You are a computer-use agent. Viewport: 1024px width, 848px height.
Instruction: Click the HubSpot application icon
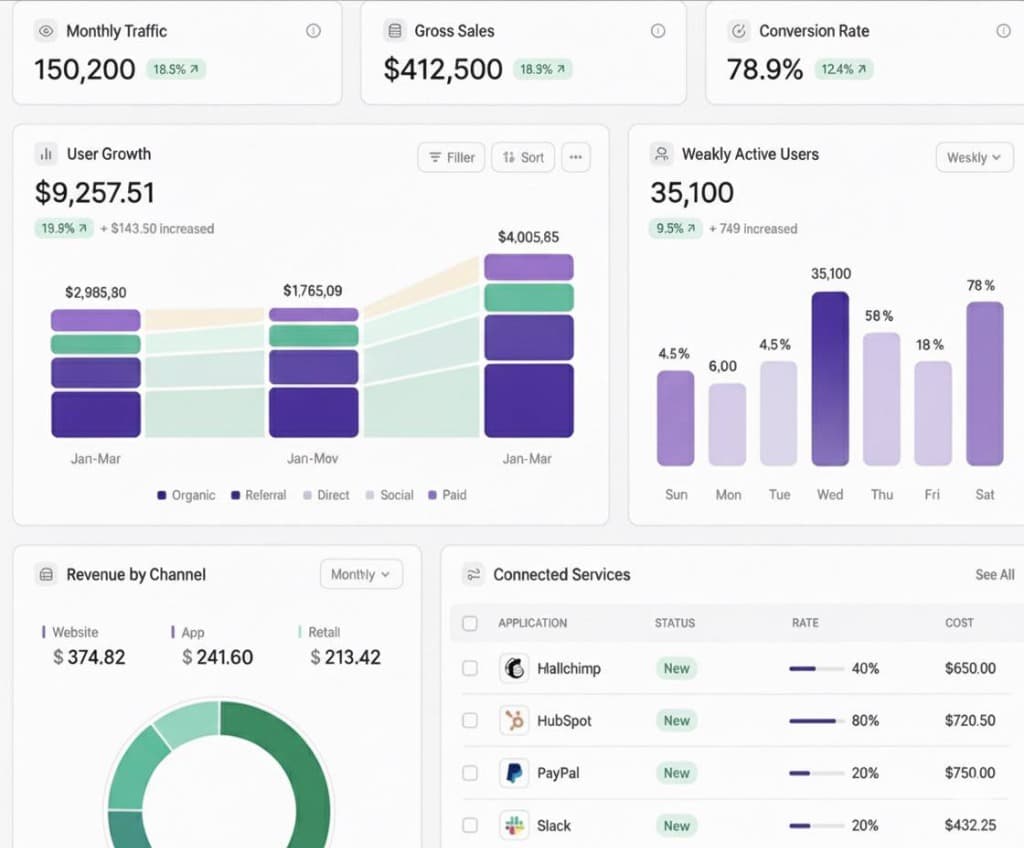[x=514, y=720]
